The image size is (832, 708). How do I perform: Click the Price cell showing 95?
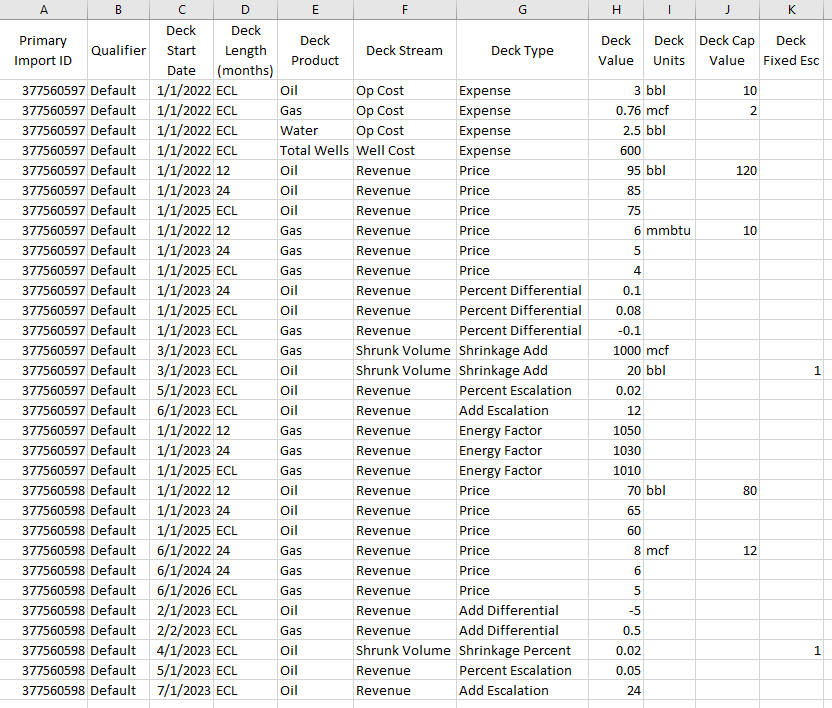pyautogui.click(x=616, y=170)
